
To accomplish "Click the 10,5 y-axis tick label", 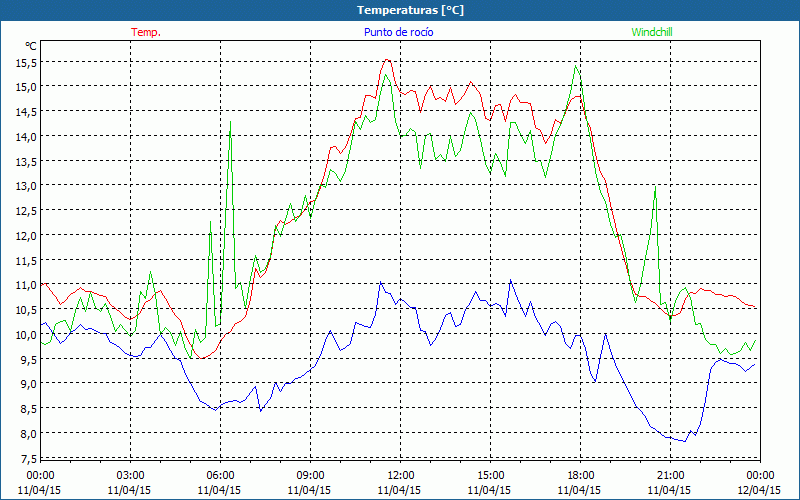I will coord(27,310).
